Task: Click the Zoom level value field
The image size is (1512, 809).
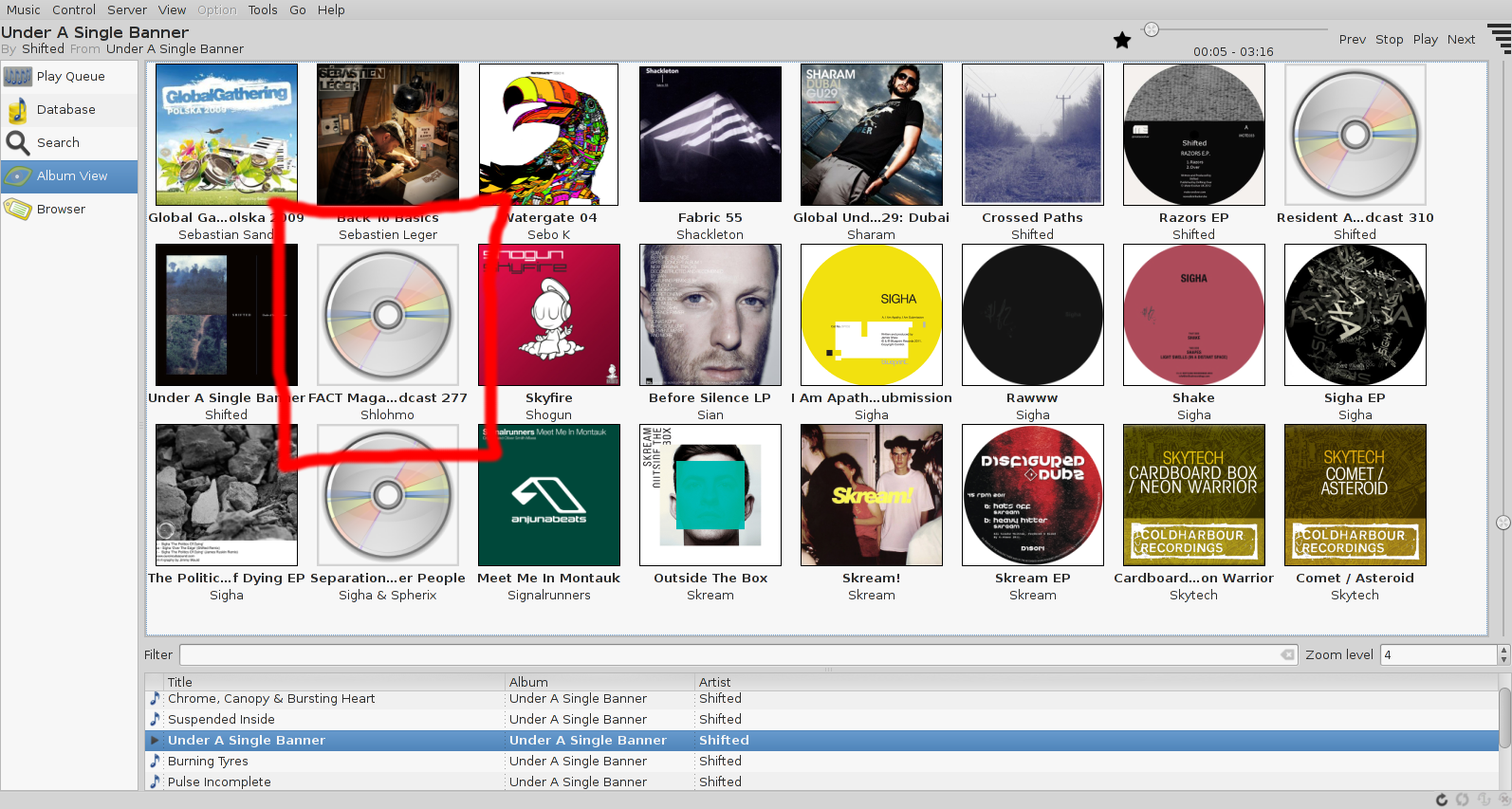Action: coord(1438,654)
